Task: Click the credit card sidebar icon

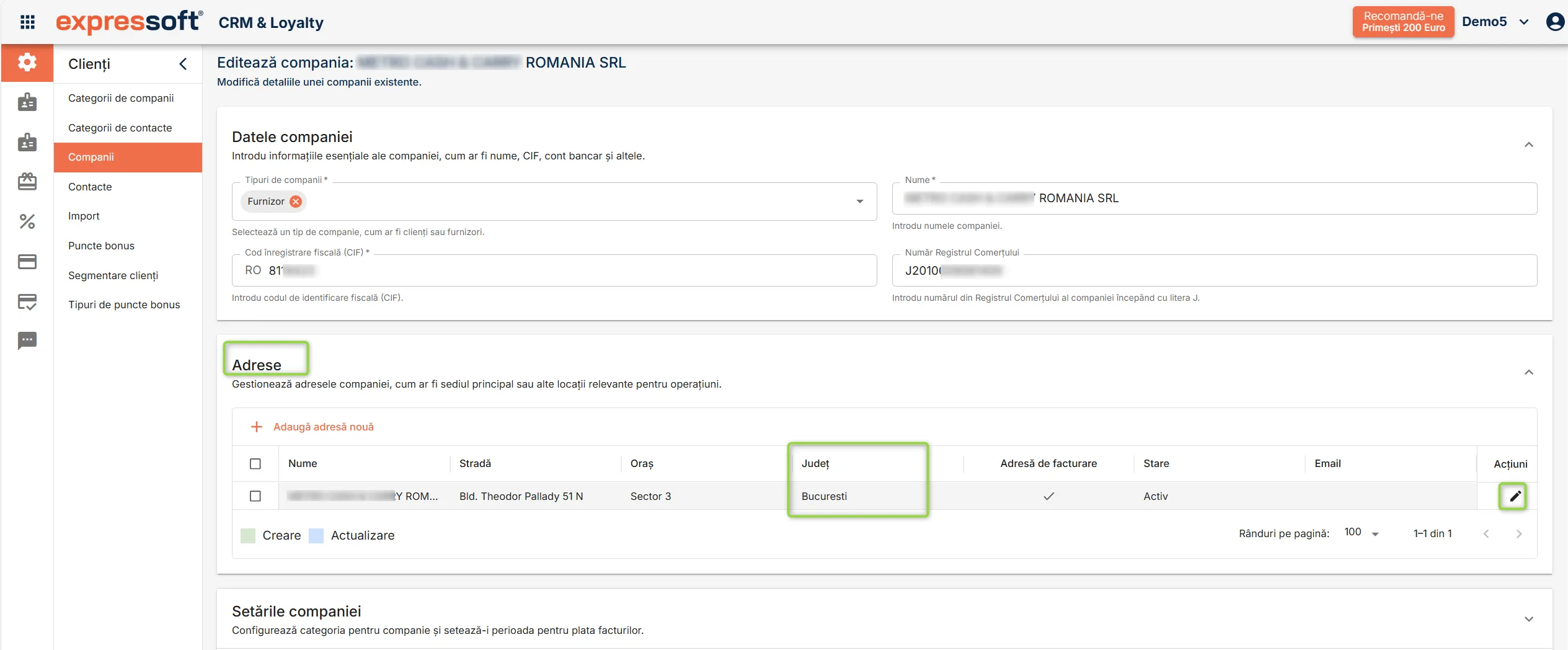Action: (27, 262)
